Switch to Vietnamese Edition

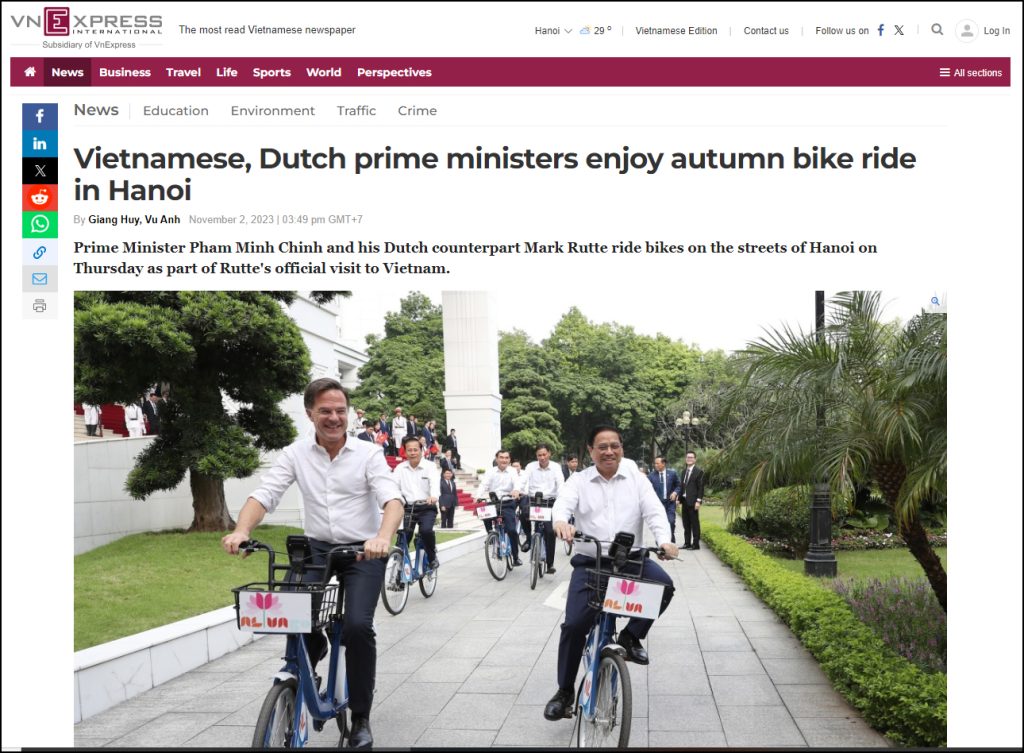coord(676,31)
